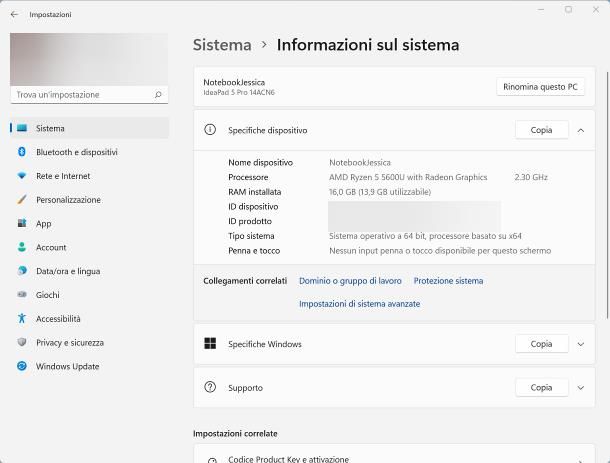Click the Bluetooth icon in sidebar
The image size is (610, 463).
point(22,152)
